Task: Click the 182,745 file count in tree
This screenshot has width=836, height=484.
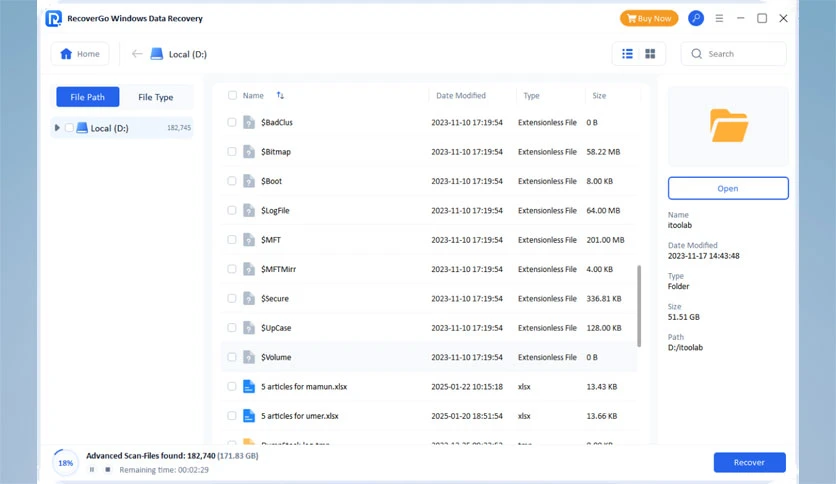Action: 179,128
